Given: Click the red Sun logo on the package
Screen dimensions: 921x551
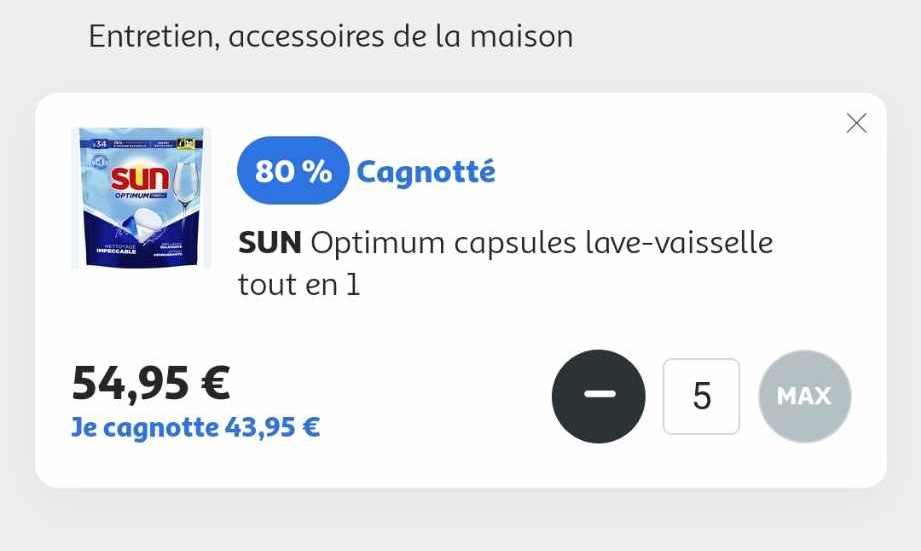Looking at the screenshot, I should click(140, 178).
